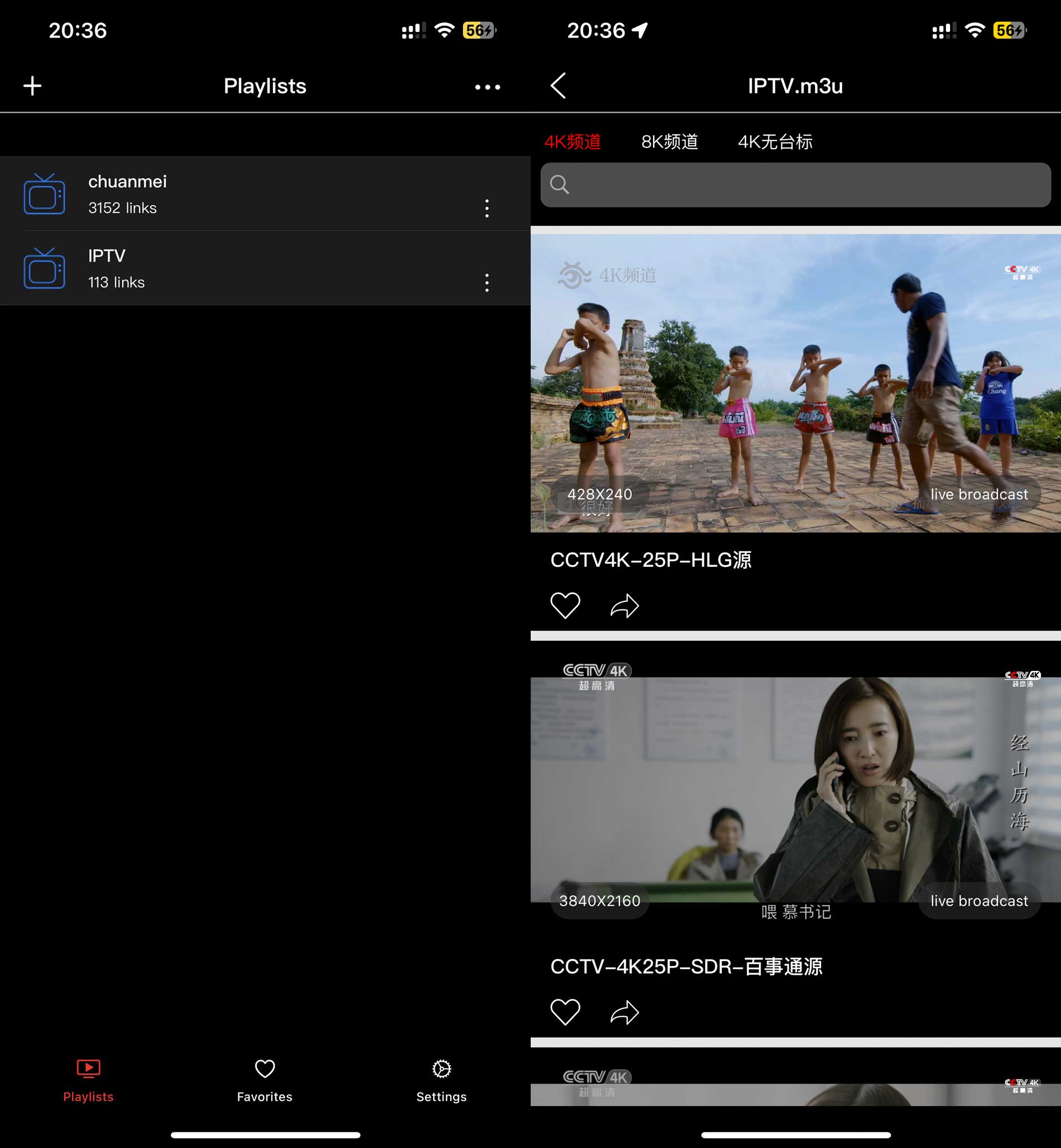Open the Playlists overflow menu

[487, 86]
